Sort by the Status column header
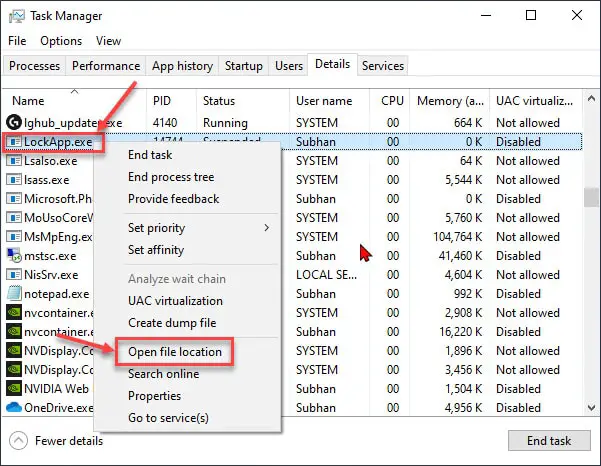Screen dimensions: 601x466 click(x=243, y=101)
